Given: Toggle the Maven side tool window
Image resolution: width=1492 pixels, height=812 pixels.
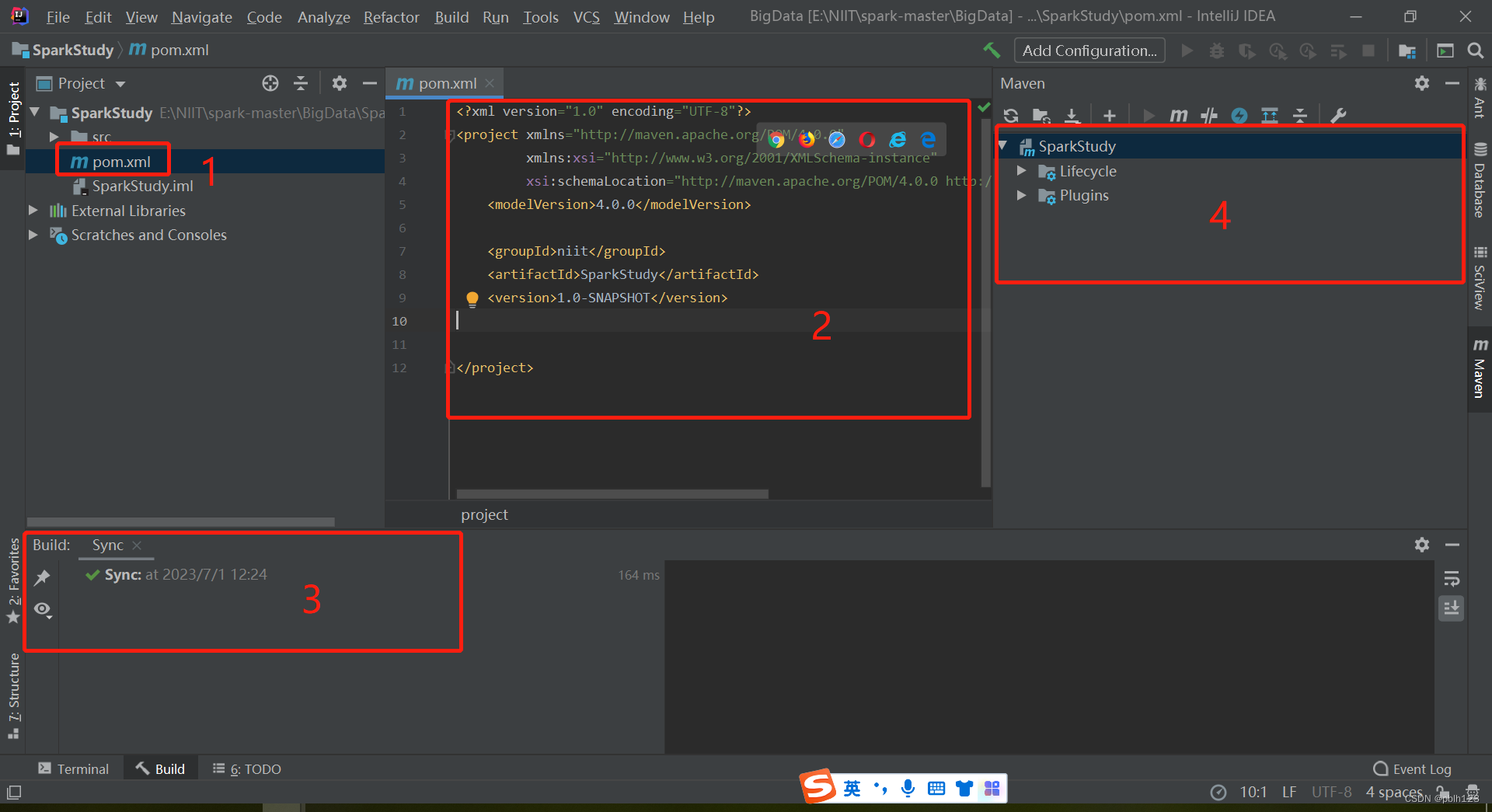Looking at the screenshot, I should point(1480,368).
